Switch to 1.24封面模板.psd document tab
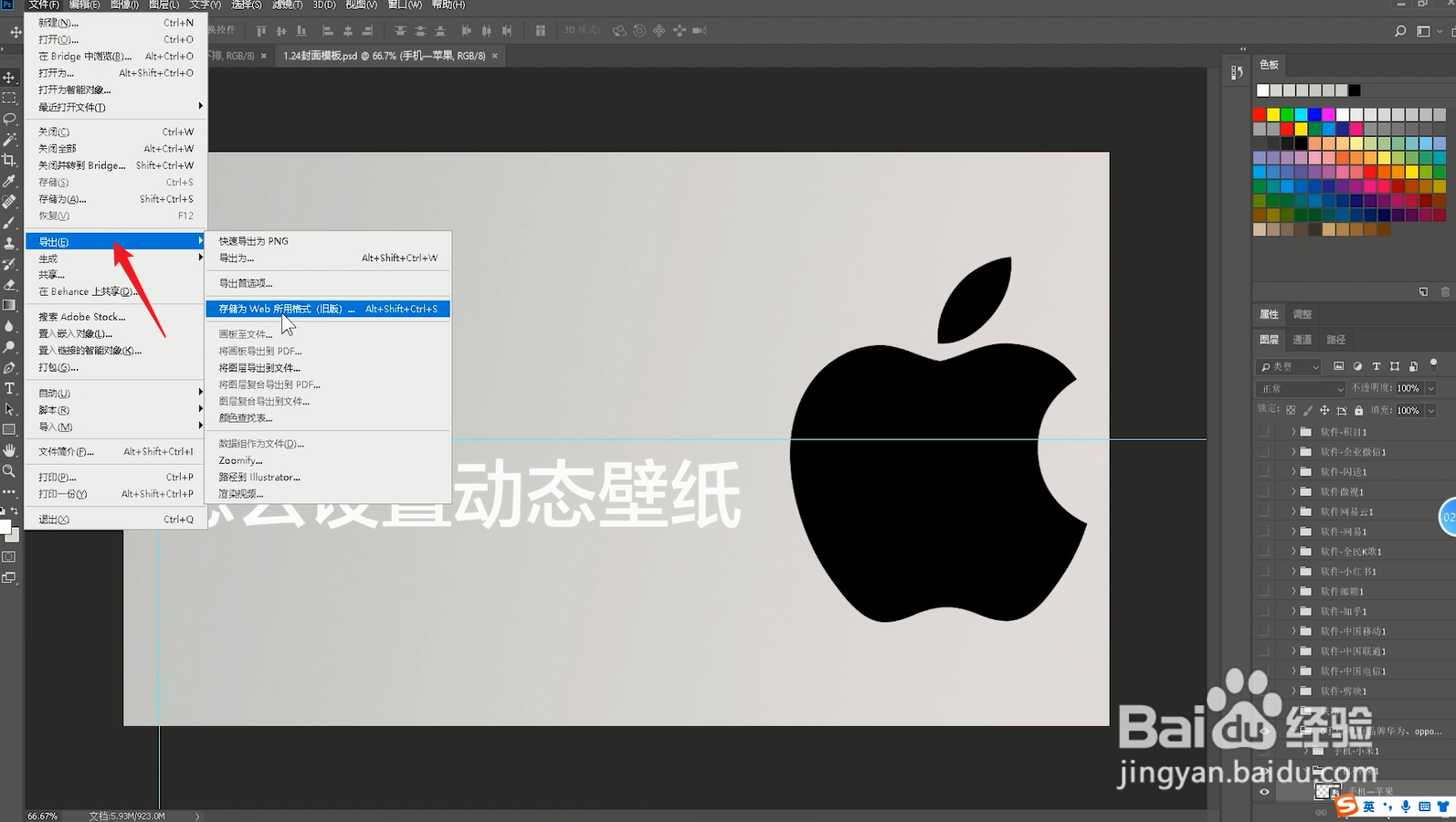Screen dimensions: 1456x822 385,56
